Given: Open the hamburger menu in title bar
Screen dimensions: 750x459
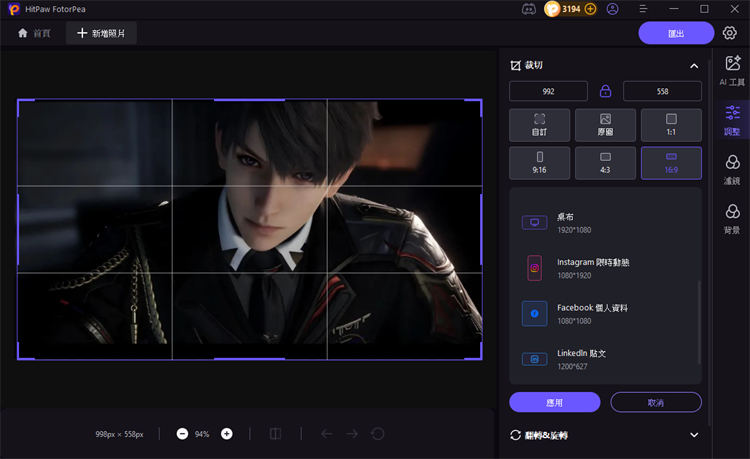Looking at the screenshot, I should (643, 9).
